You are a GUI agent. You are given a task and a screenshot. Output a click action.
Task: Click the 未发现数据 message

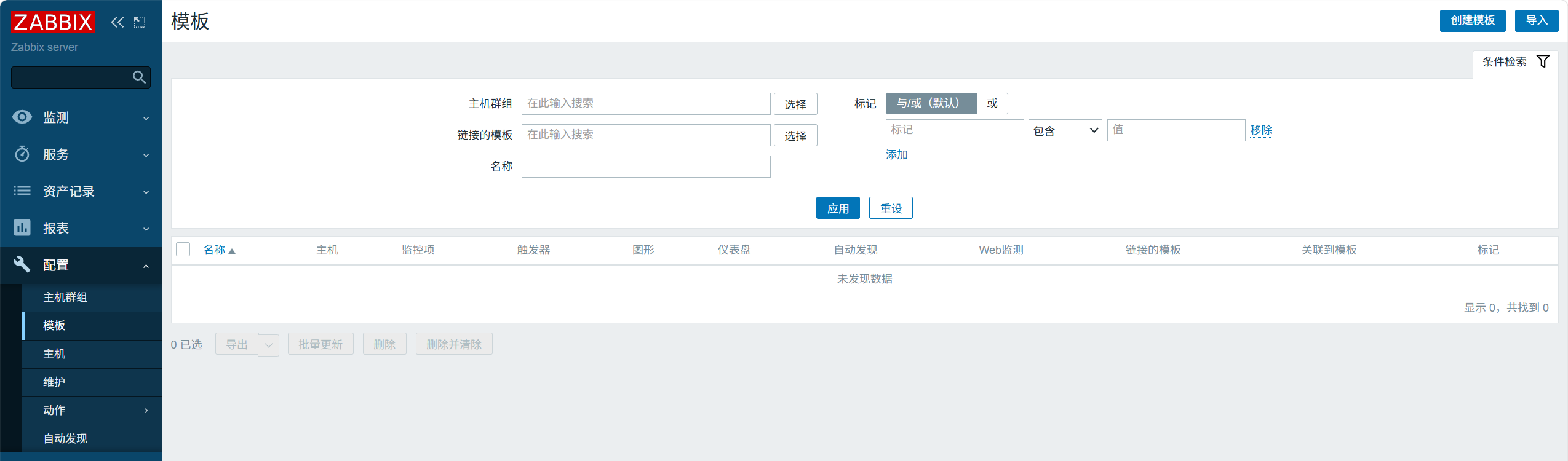864,278
